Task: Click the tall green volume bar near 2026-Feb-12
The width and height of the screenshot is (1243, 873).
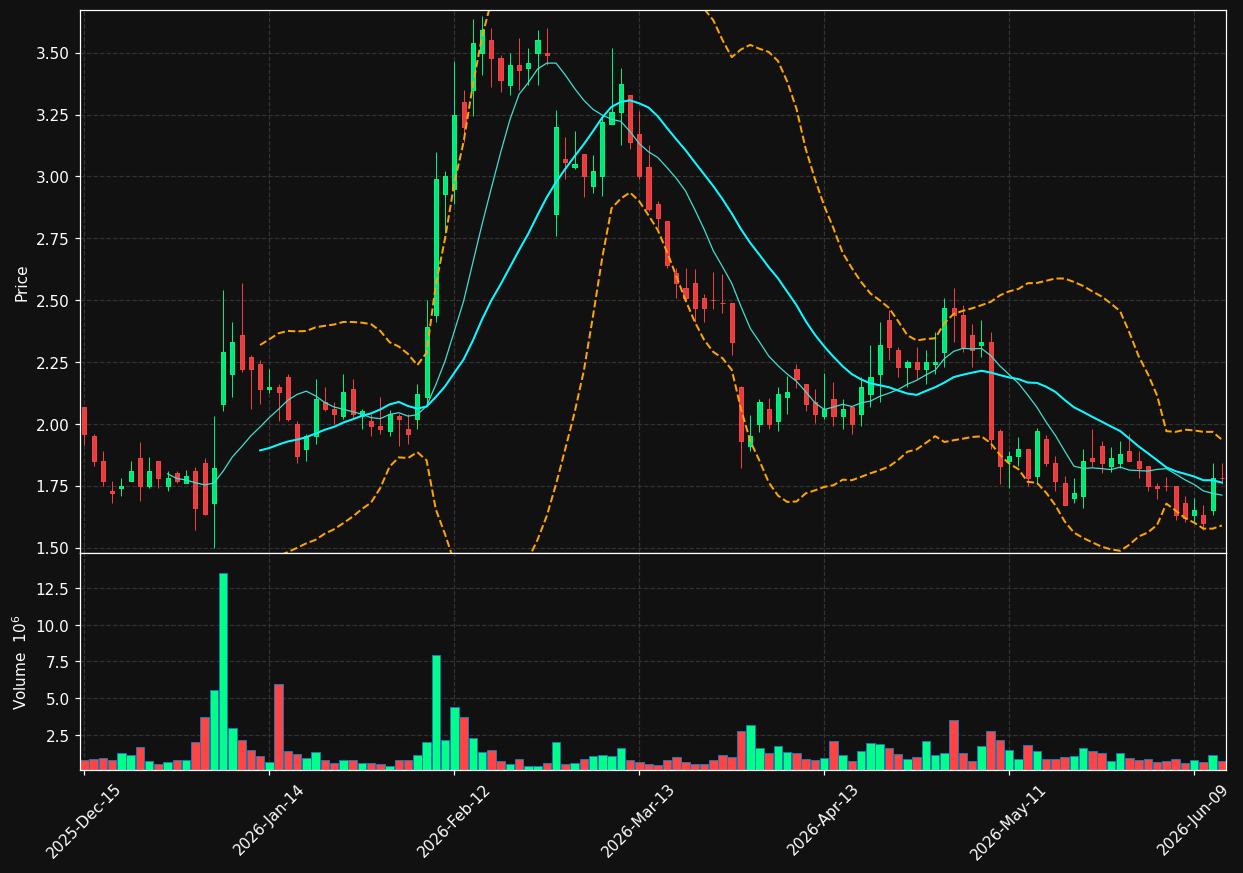Action: click(436, 712)
